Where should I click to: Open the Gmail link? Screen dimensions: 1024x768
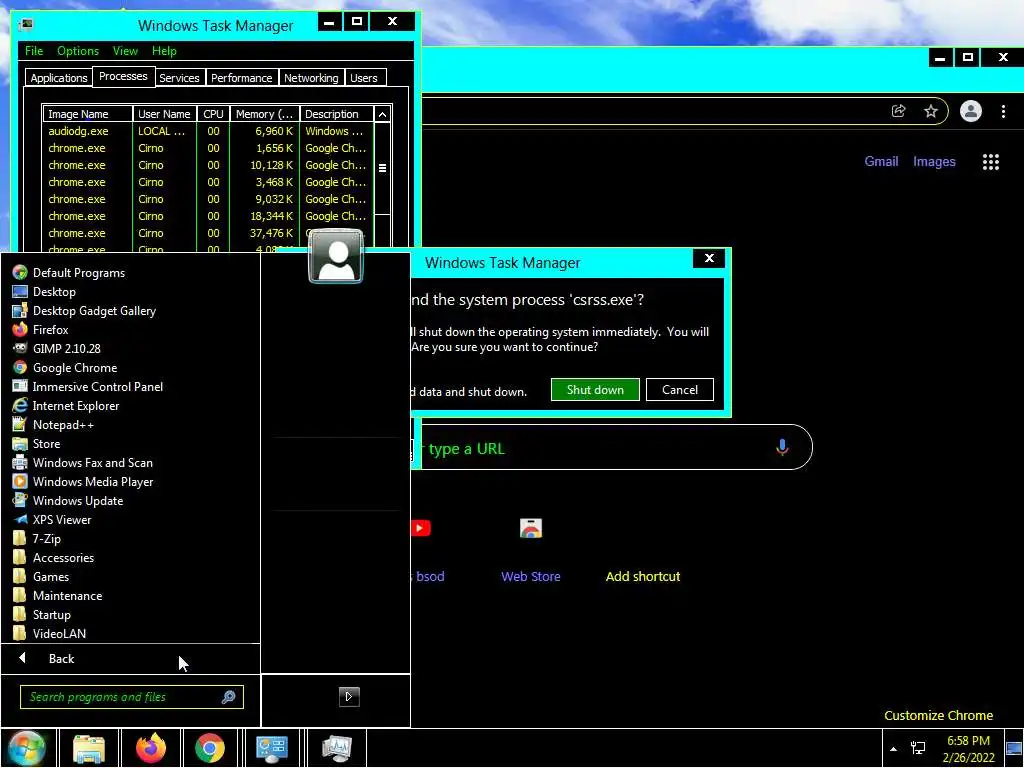(882, 161)
